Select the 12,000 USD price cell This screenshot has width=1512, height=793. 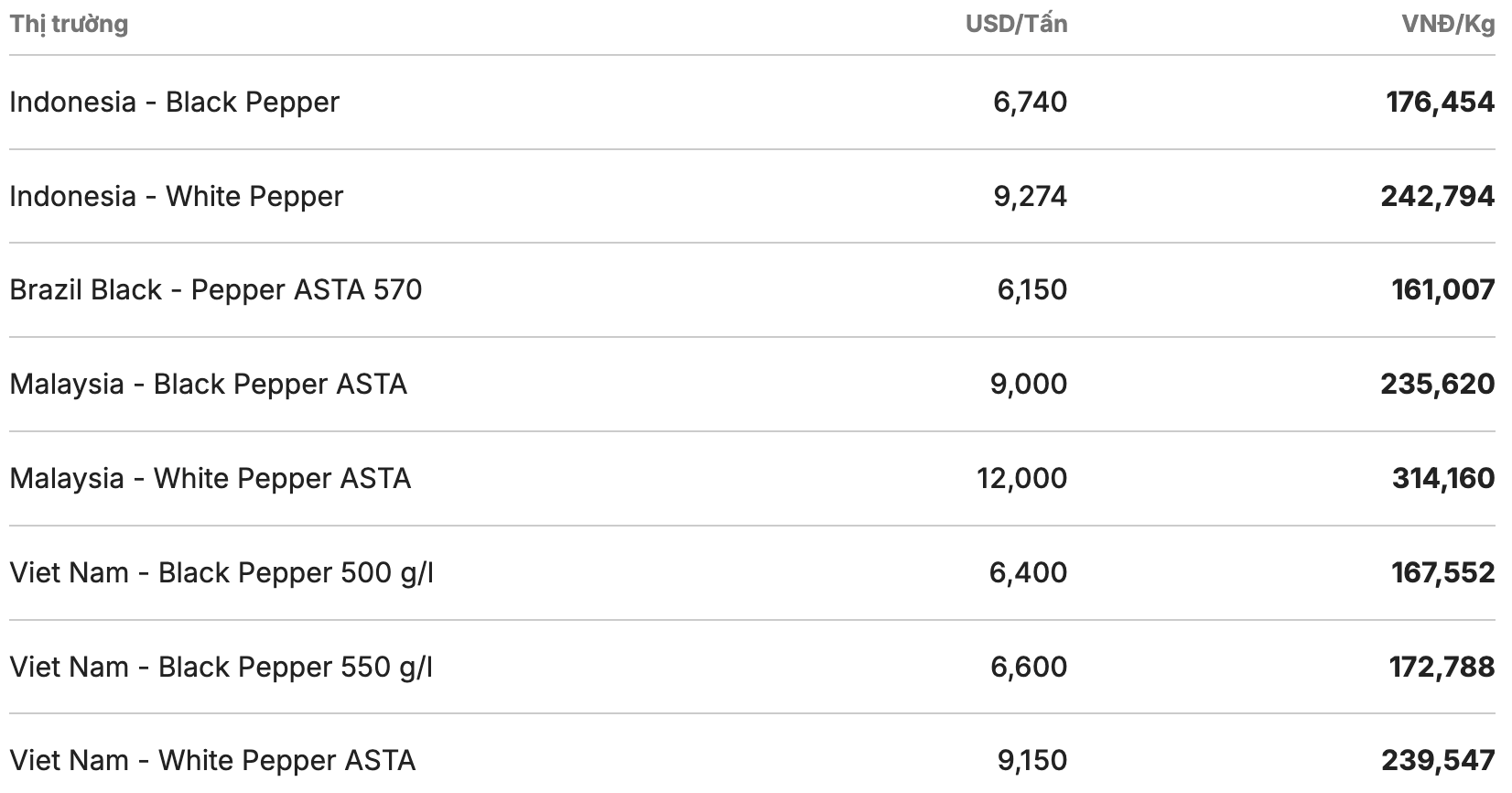pyautogui.click(x=1021, y=478)
